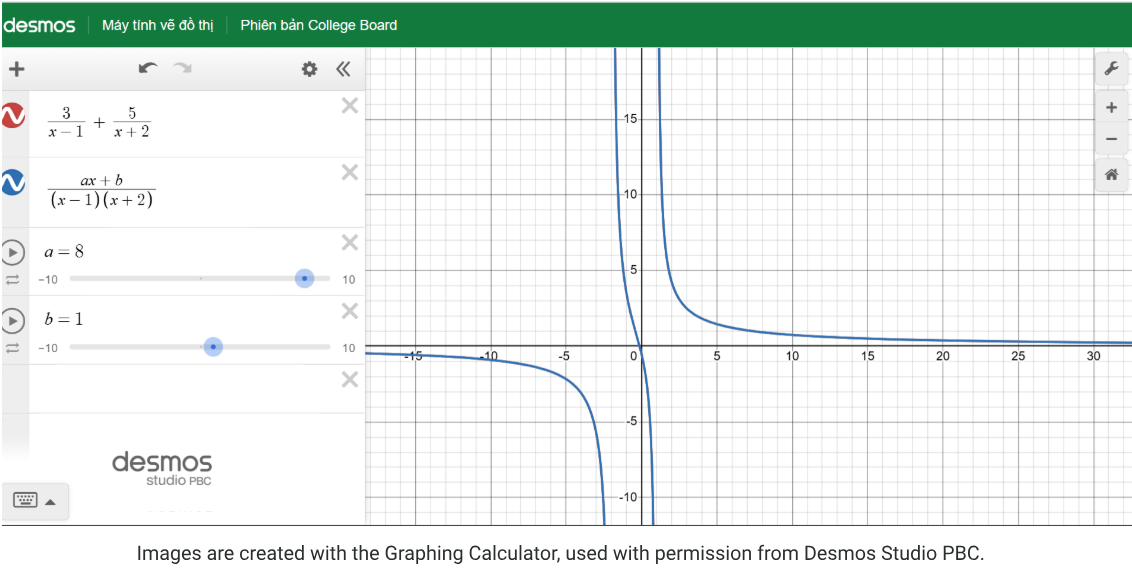Expand keypad options arrow
1132x574 pixels.
coord(51,502)
